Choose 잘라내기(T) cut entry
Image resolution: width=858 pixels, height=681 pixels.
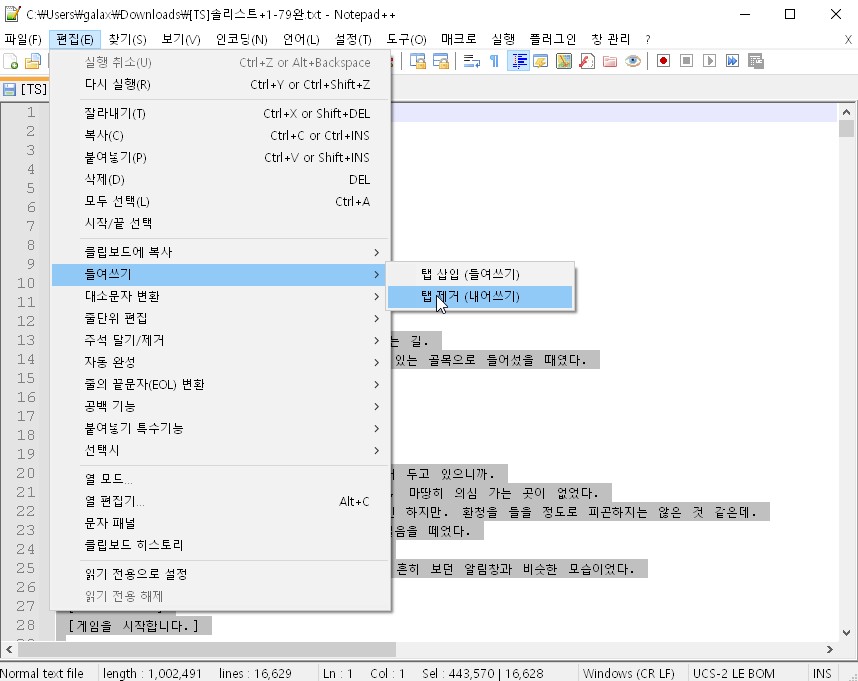[220, 114]
